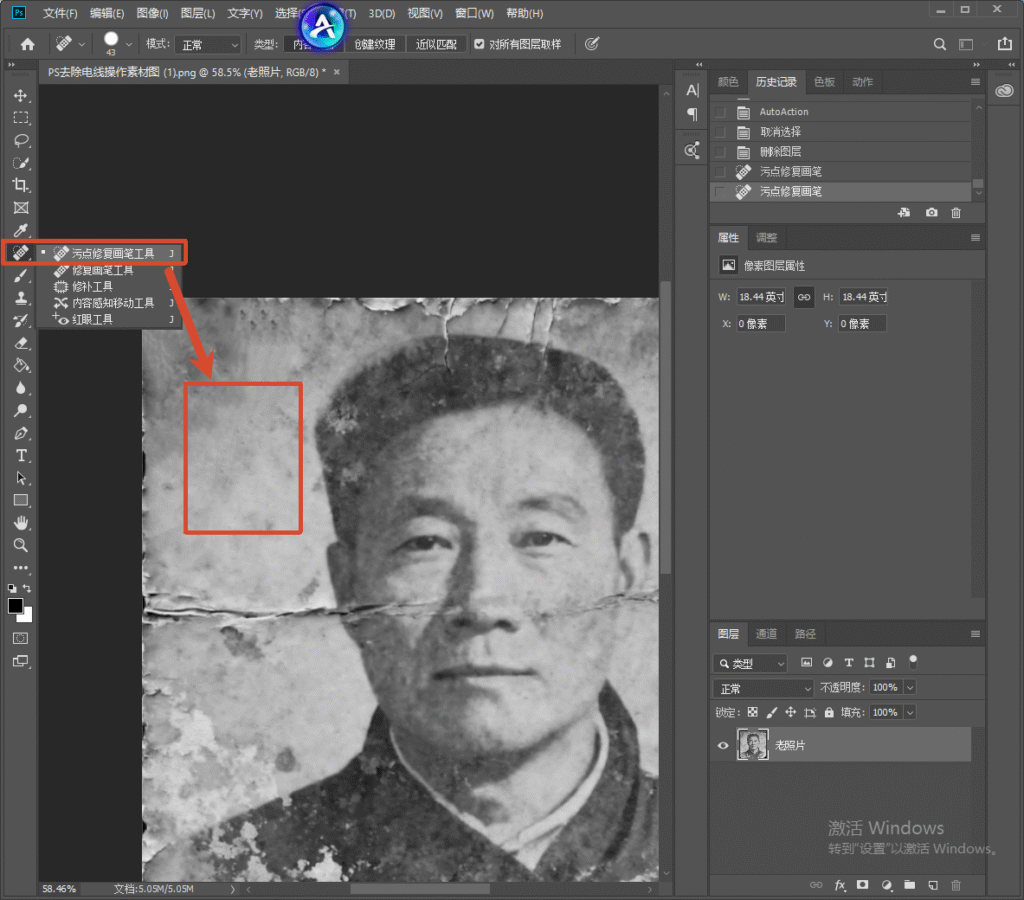Add a layer mask button
The width and height of the screenshot is (1024, 900).
863,886
